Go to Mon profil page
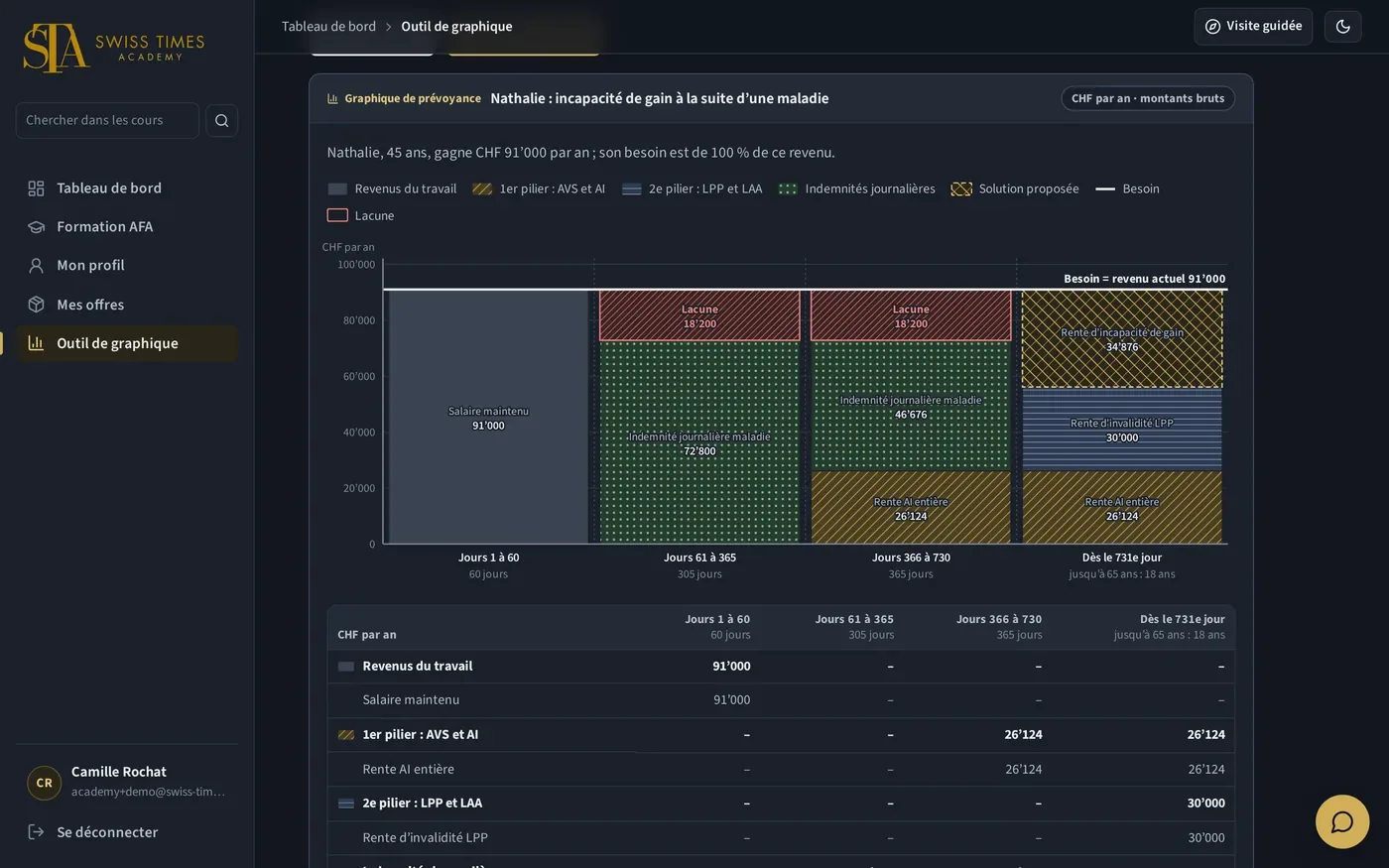This screenshot has height=868, width=1389. pyautogui.click(x=127, y=266)
